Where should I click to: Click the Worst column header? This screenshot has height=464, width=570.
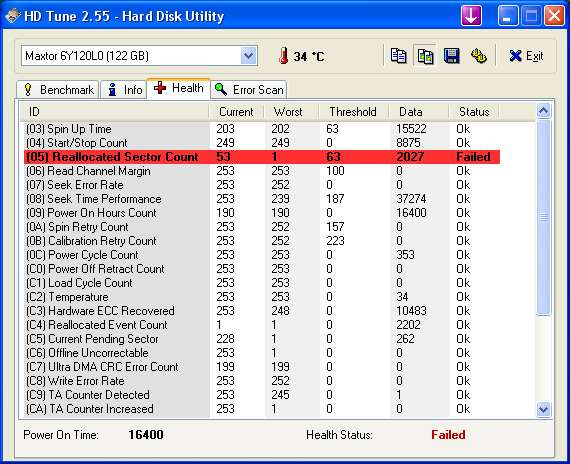click(291, 112)
